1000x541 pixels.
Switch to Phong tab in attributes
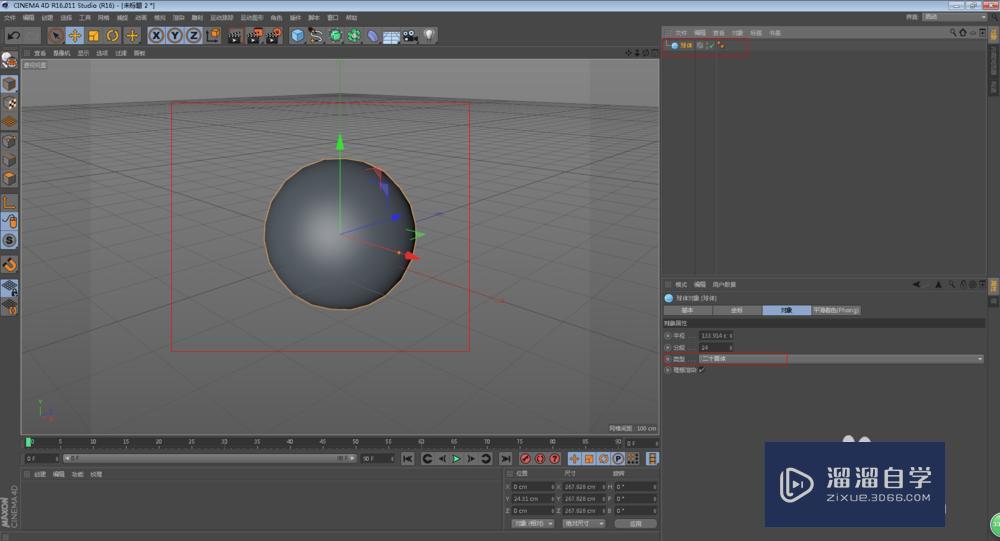click(836, 310)
